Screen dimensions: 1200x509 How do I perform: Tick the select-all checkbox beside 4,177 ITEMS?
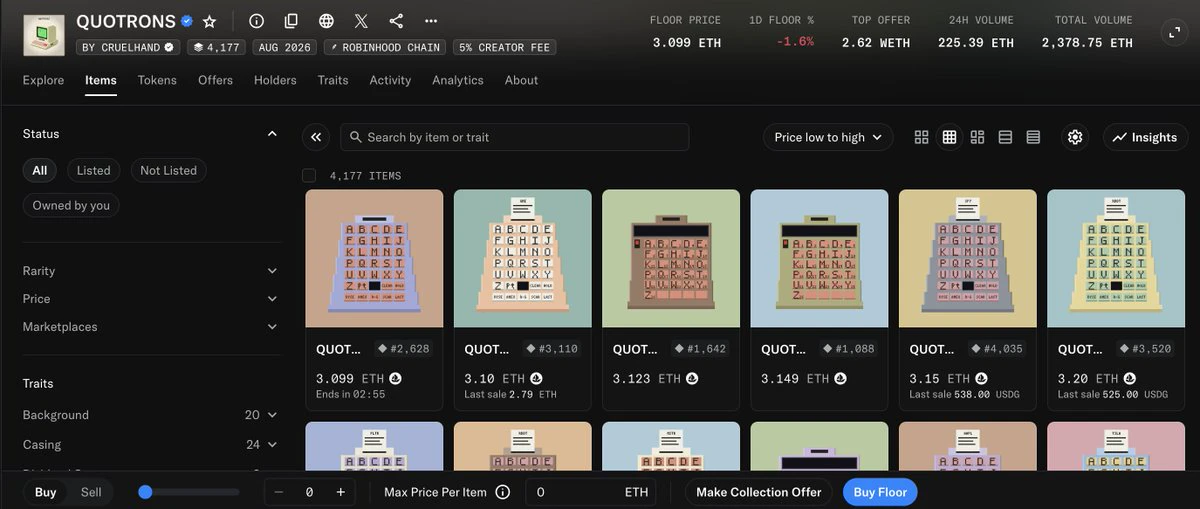click(309, 176)
